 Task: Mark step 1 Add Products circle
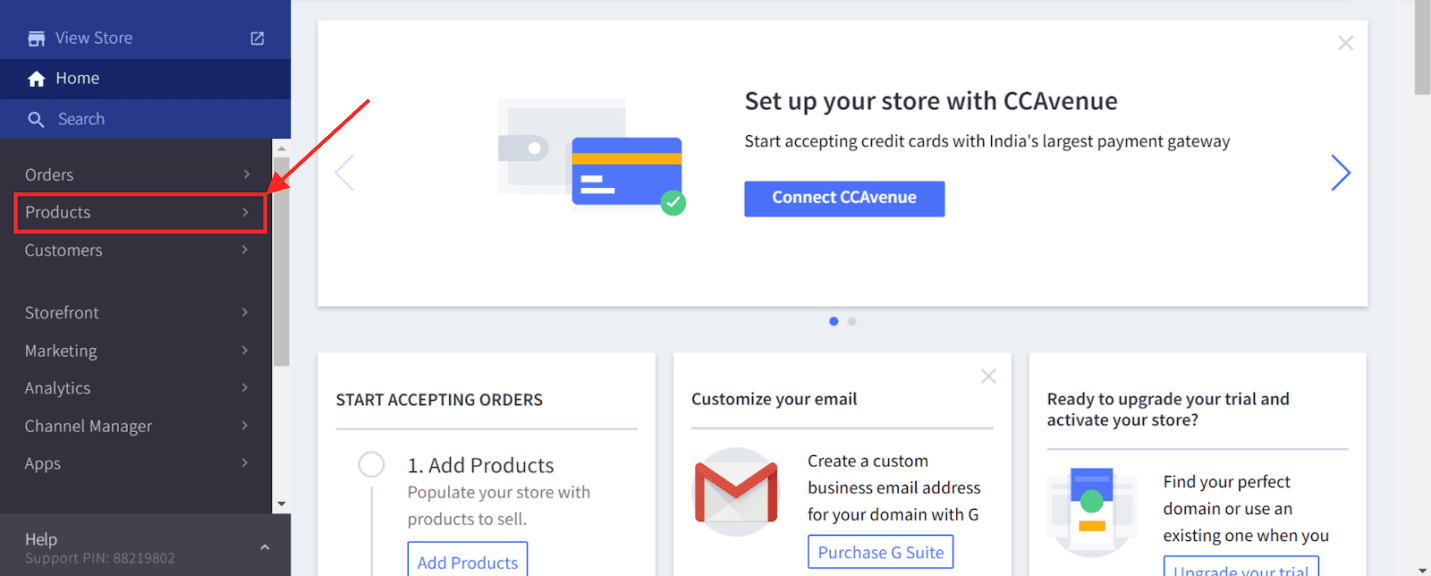tap(371, 465)
